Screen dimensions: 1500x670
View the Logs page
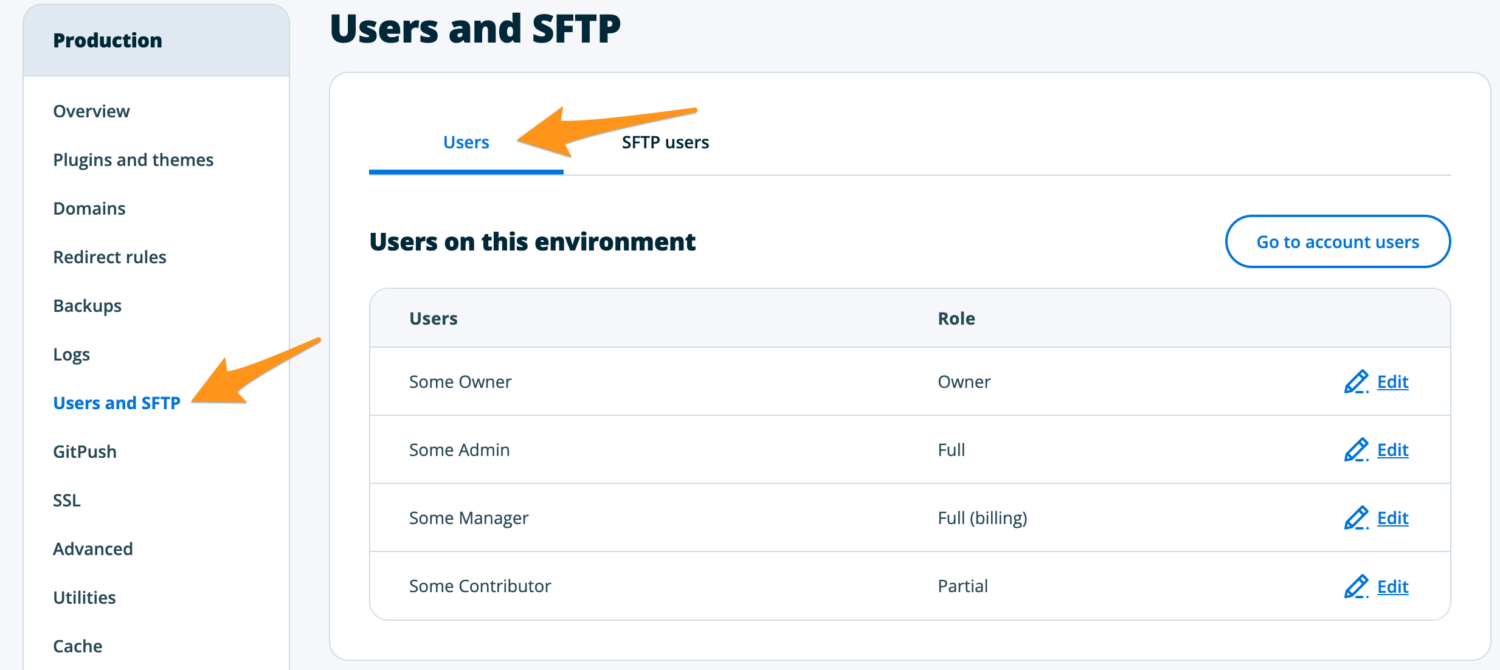71,354
